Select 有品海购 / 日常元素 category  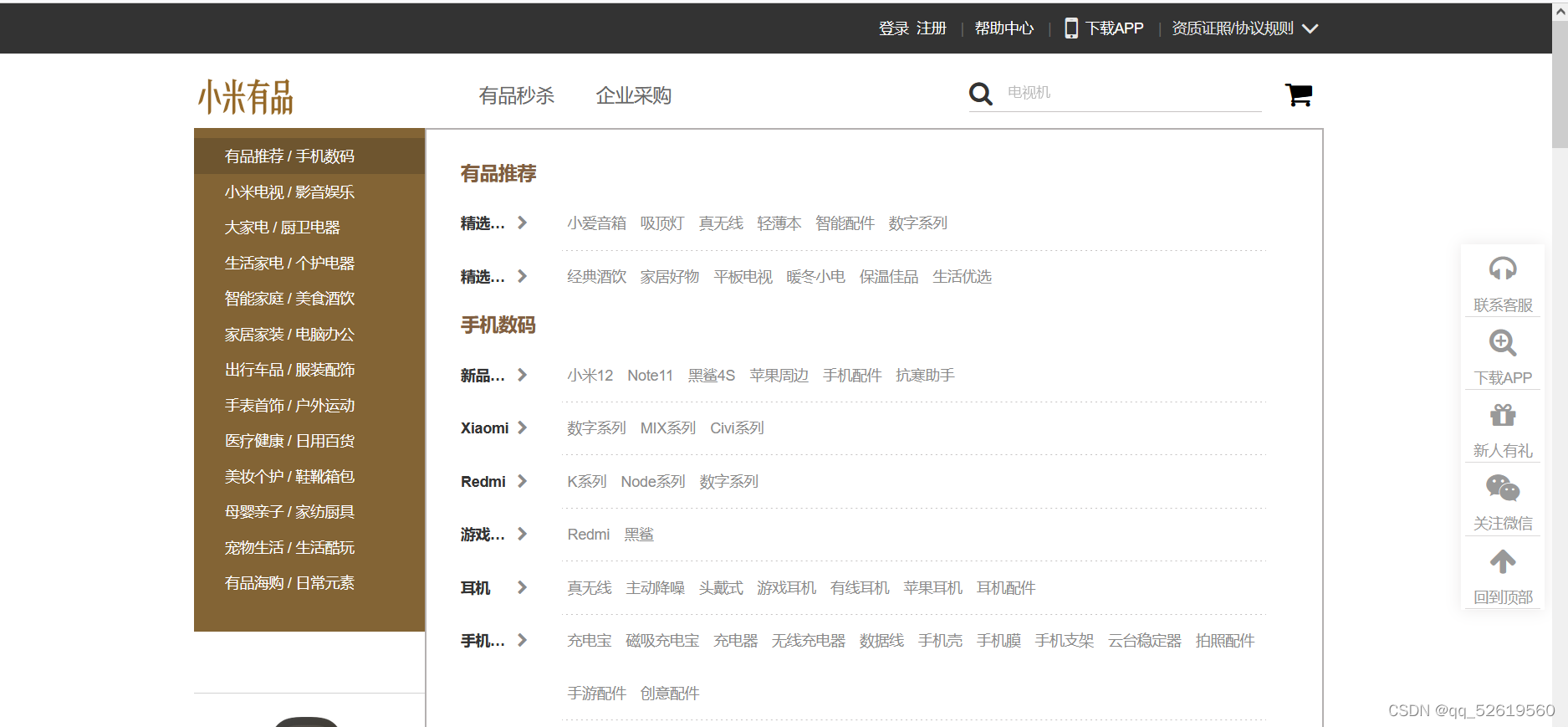tap(309, 583)
